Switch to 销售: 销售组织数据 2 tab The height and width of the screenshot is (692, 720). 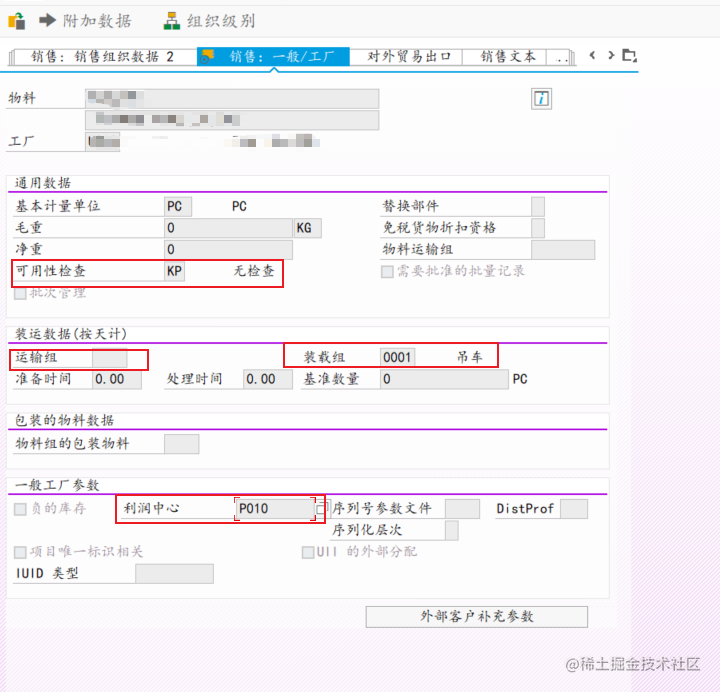coord(102,57)
